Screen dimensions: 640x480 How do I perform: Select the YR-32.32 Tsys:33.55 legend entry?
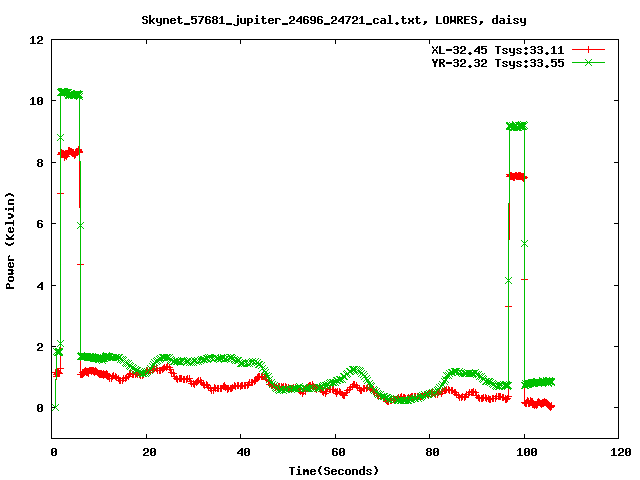tap(498, 63)
